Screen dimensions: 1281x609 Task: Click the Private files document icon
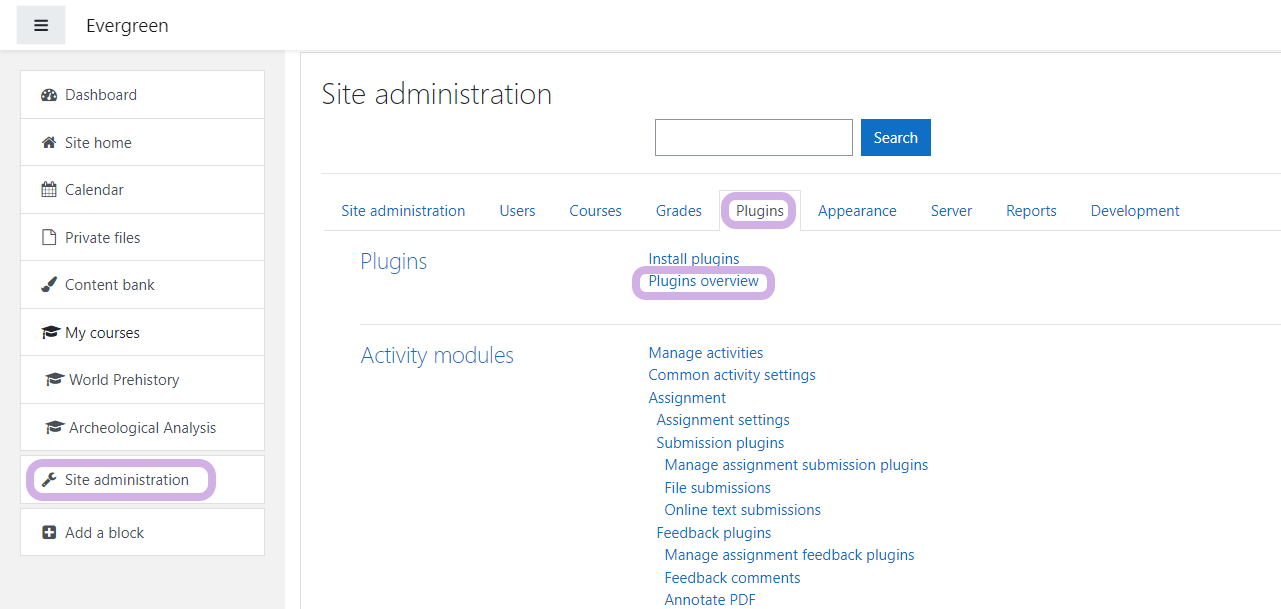49,238
